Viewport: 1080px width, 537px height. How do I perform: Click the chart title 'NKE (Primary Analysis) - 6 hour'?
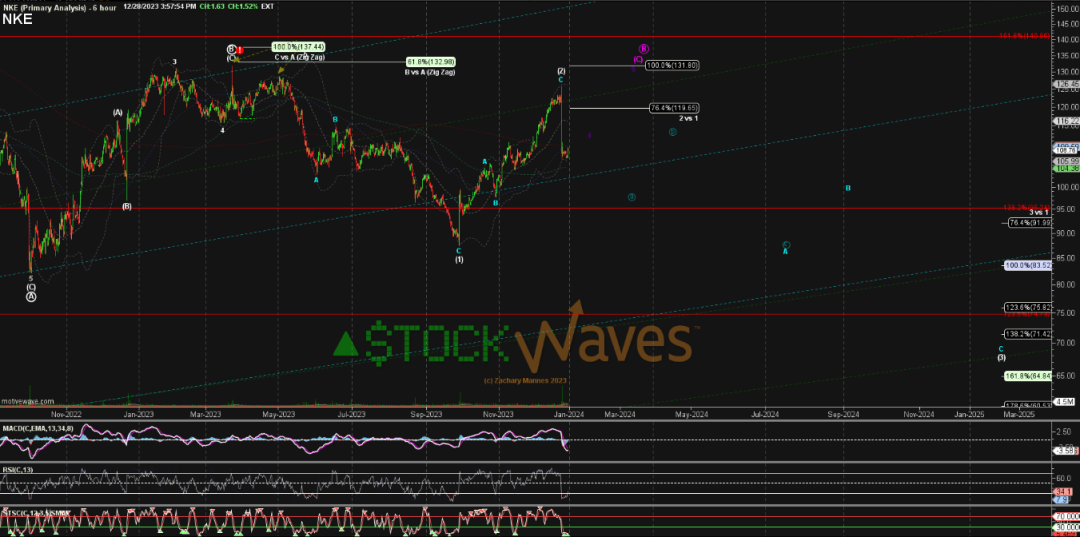click(59, 6)
